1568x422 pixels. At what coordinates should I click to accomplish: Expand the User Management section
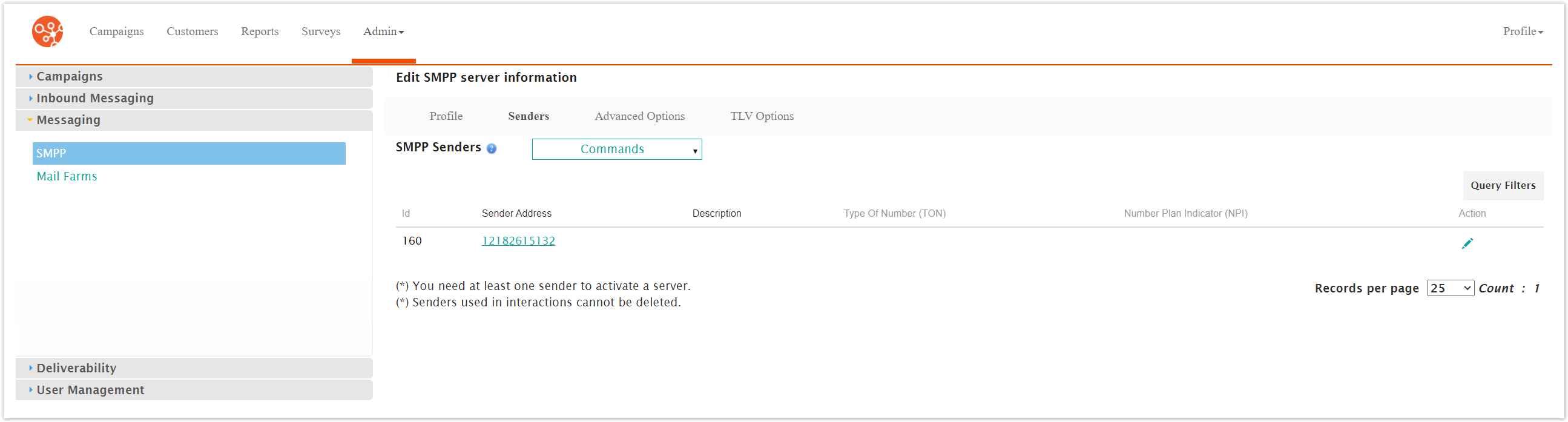[x=90, y=391]
